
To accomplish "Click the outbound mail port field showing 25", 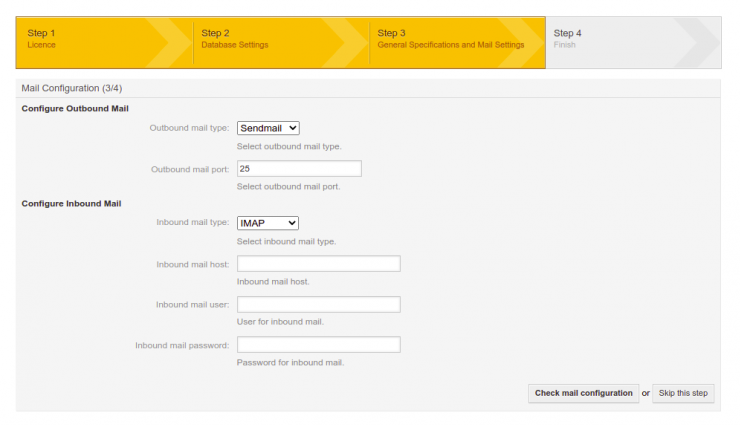I will [298, 169].
